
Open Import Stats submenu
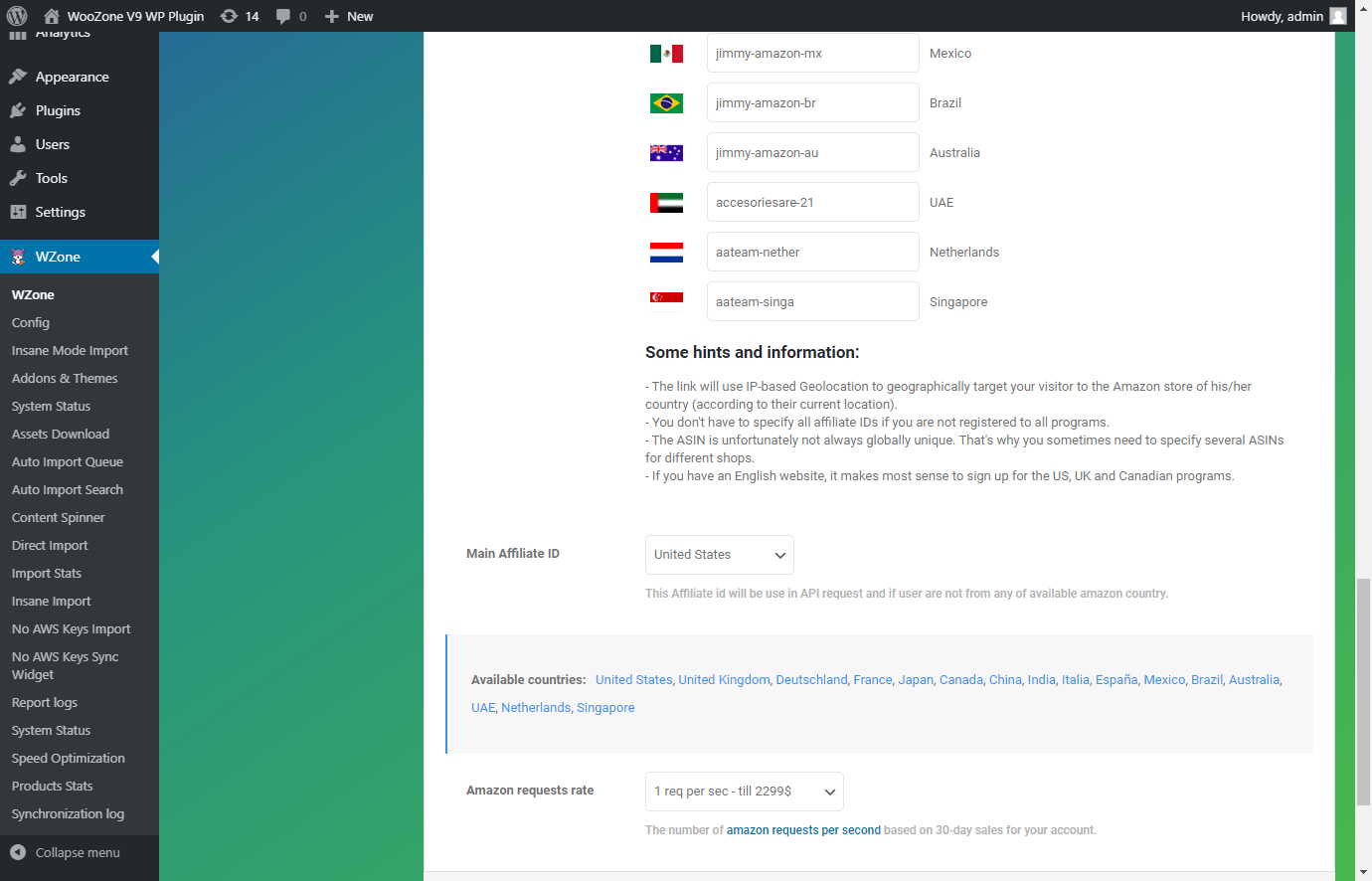pyautogui.click(x=47, y=573)
